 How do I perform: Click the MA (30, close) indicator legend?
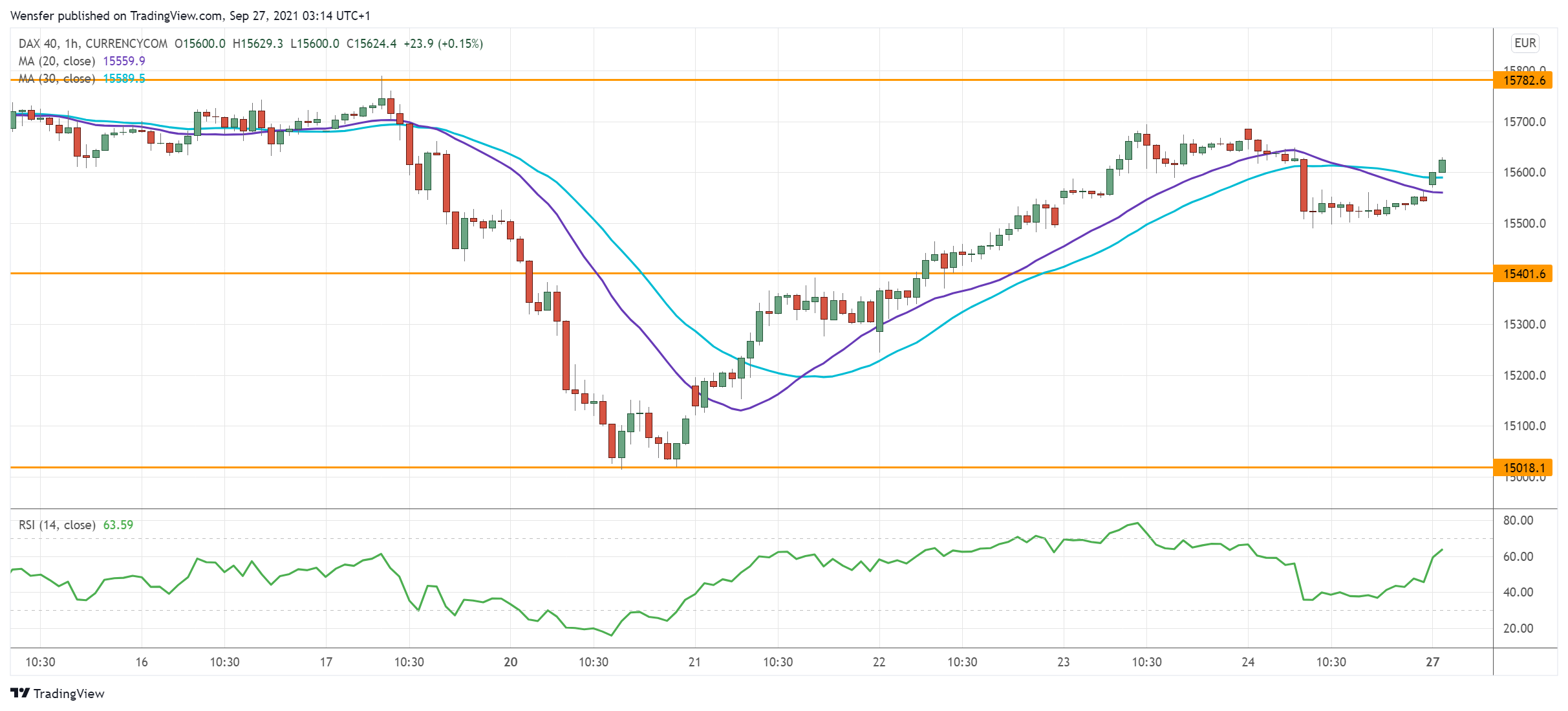point(57,78)
